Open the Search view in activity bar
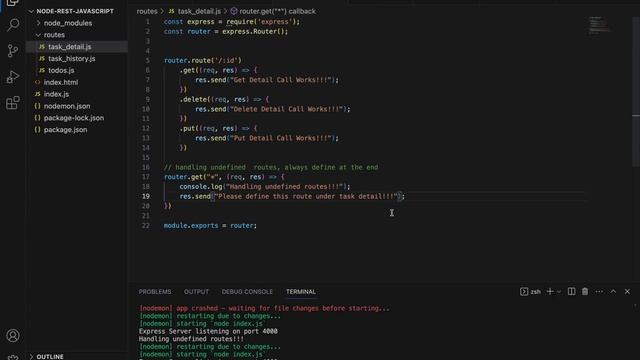Viewport: 640px width, 360px height. [13, 25]
